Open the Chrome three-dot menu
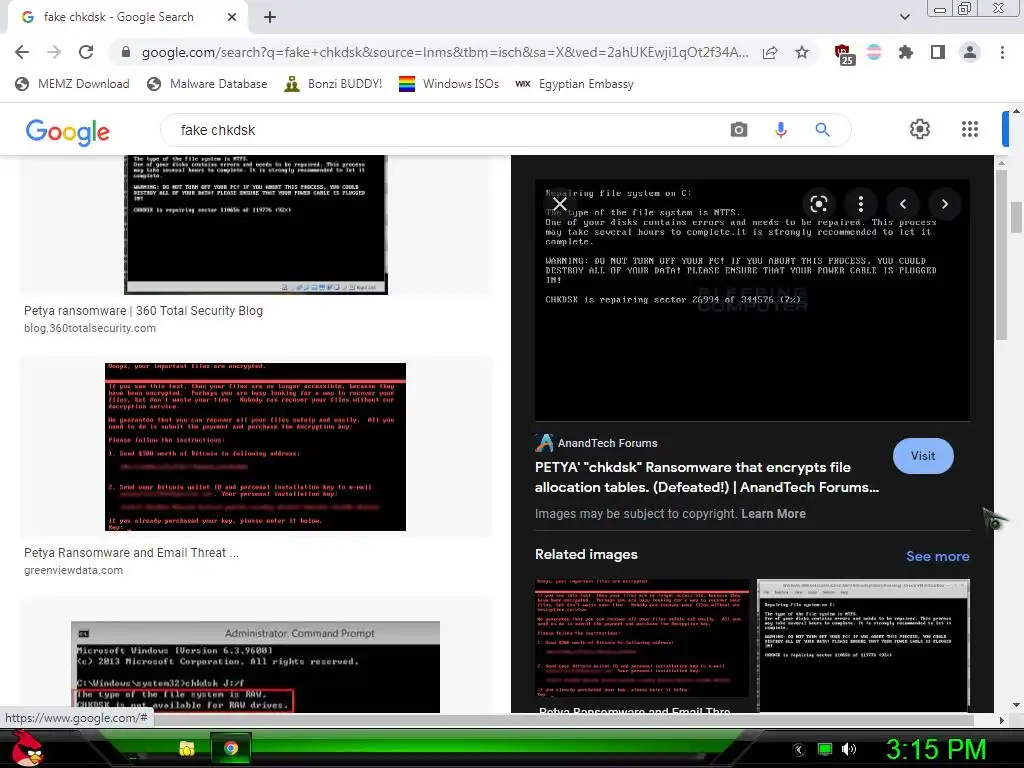Viewport: 1024px width, 768px height. (1002, 52)
